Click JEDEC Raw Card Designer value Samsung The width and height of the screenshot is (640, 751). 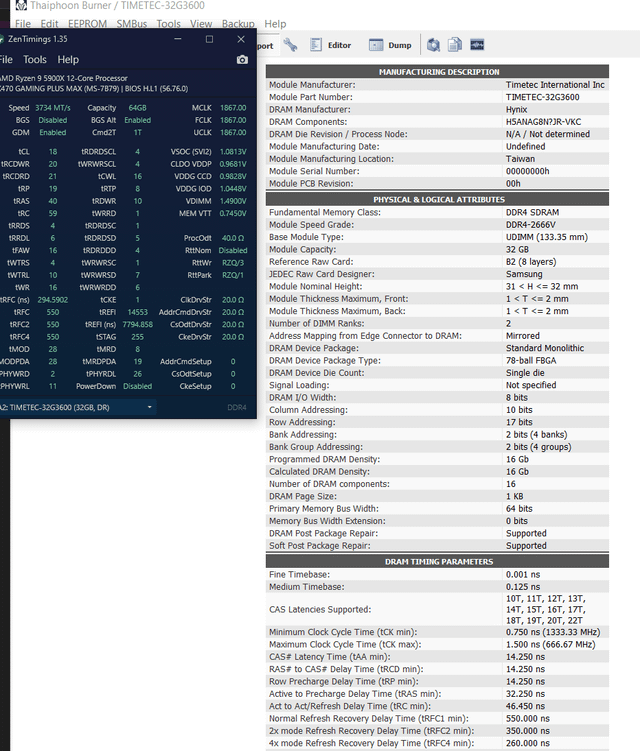tap(524, 274)
